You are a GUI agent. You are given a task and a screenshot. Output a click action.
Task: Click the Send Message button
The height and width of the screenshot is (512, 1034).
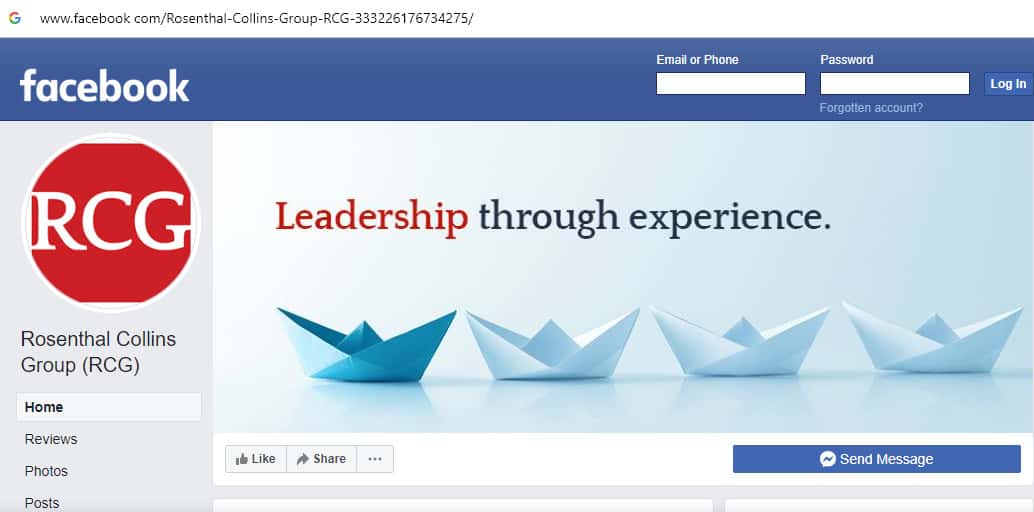(876, 459)
